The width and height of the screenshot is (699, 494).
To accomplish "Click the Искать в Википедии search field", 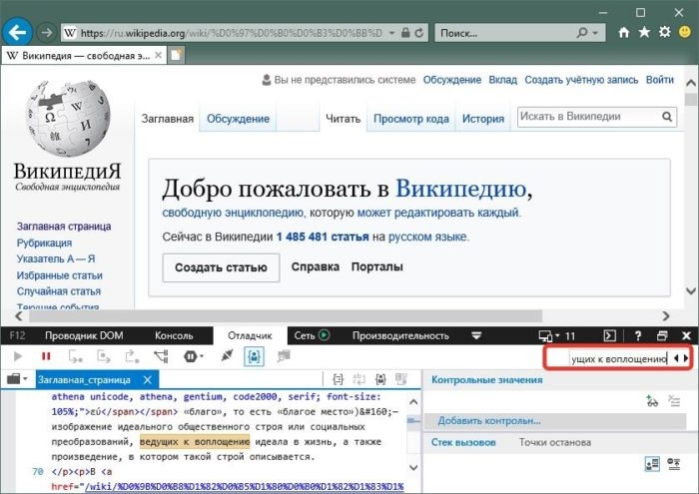I will coord(588,117).
